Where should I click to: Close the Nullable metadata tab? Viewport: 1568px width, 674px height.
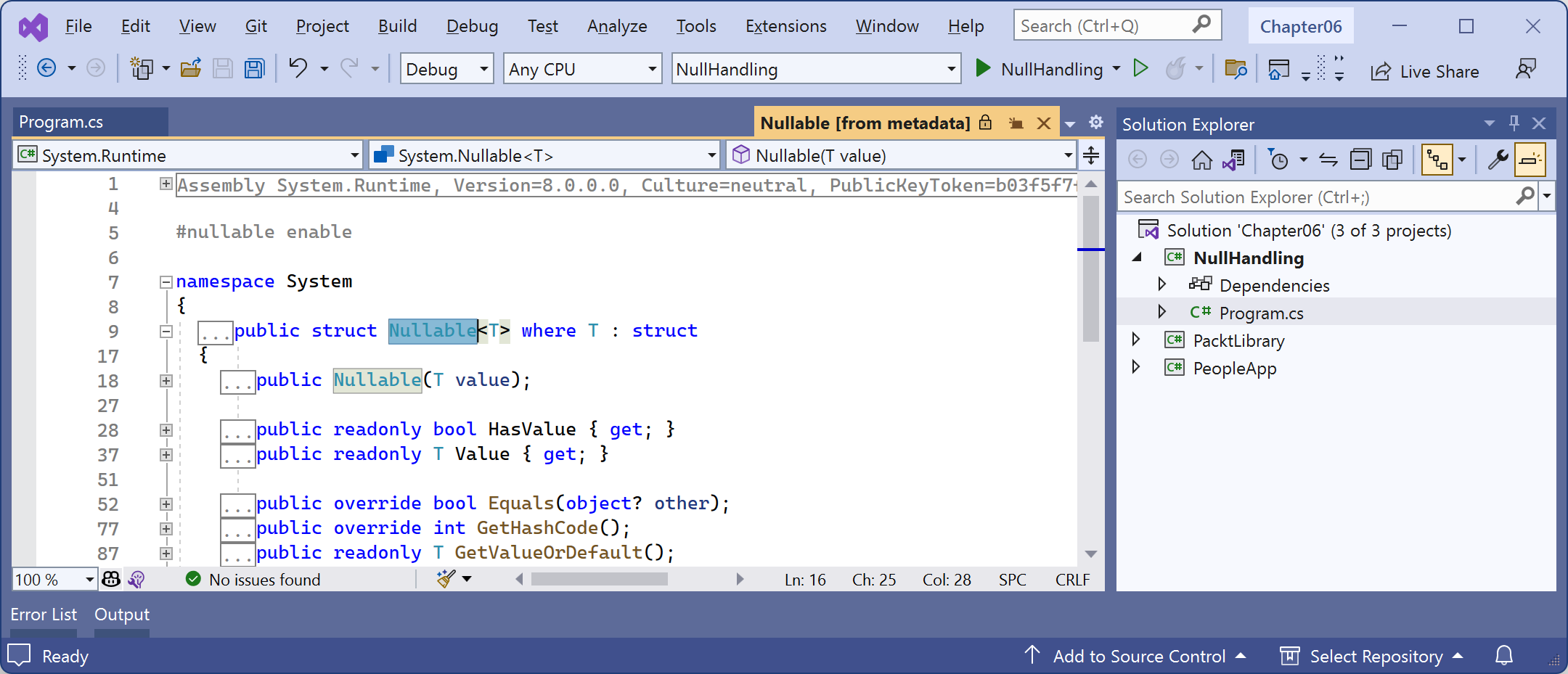[x=1044, y=123]
